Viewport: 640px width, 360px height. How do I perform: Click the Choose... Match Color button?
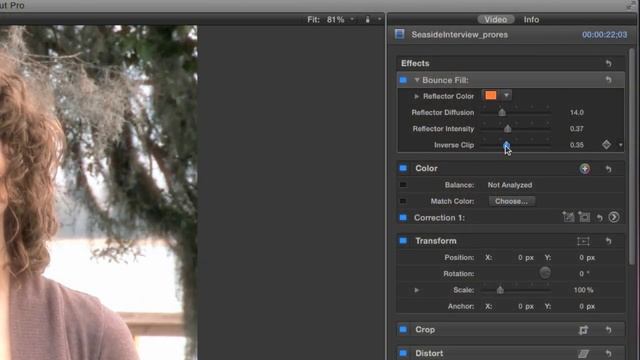point(511,201)
